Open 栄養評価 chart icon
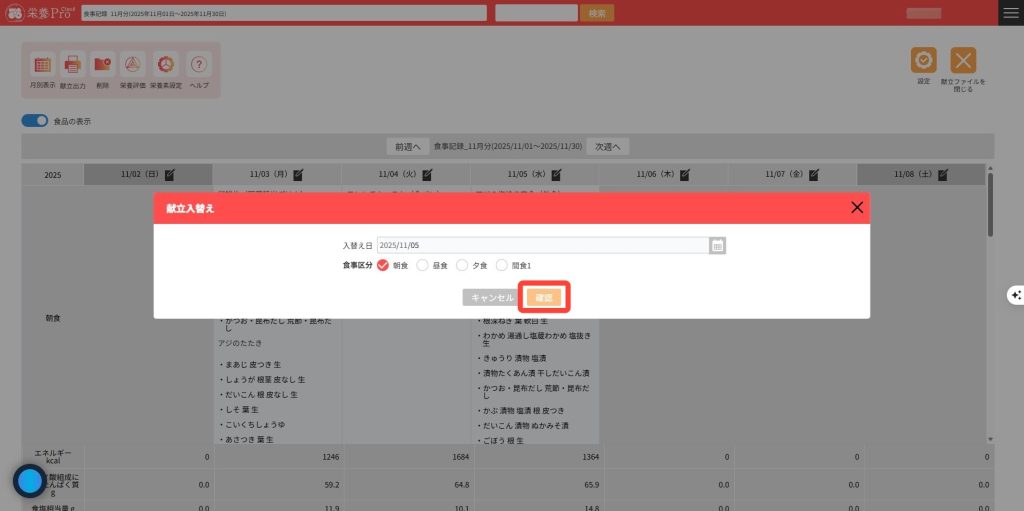The image size is (1024, 511). coord(132,65)
